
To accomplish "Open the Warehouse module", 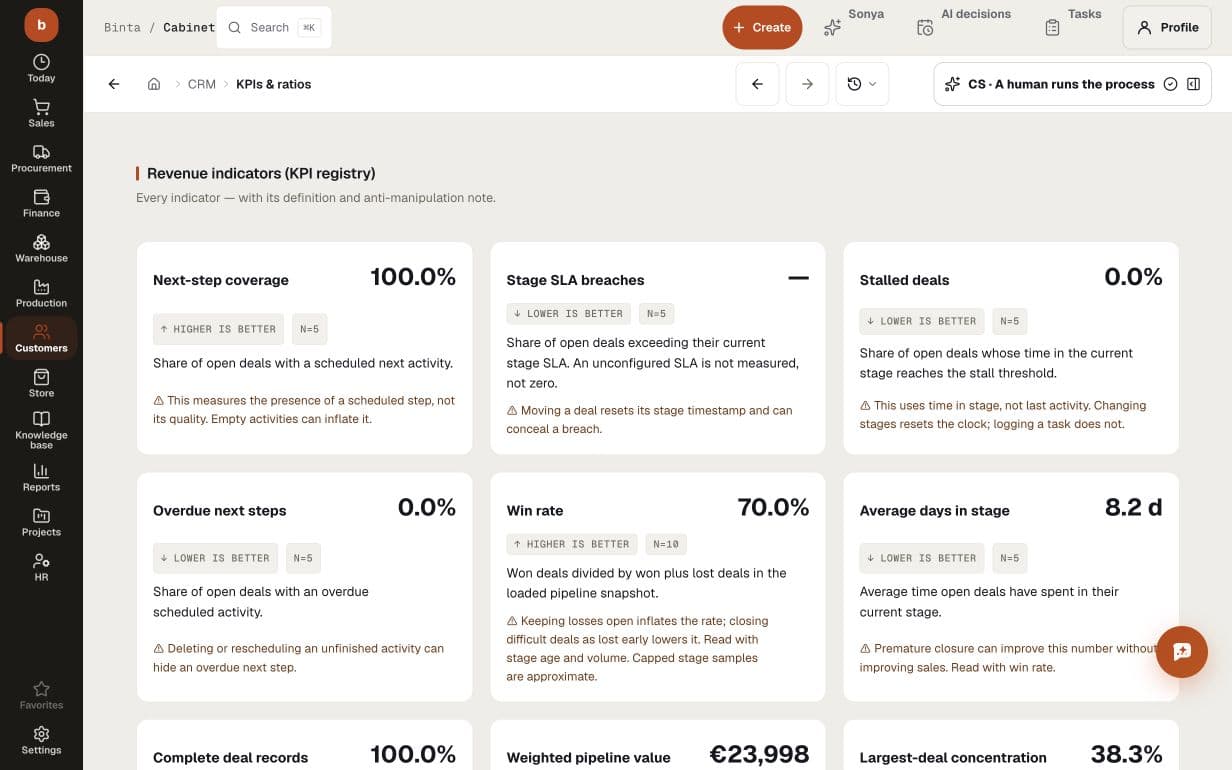I will click(41, 248).
